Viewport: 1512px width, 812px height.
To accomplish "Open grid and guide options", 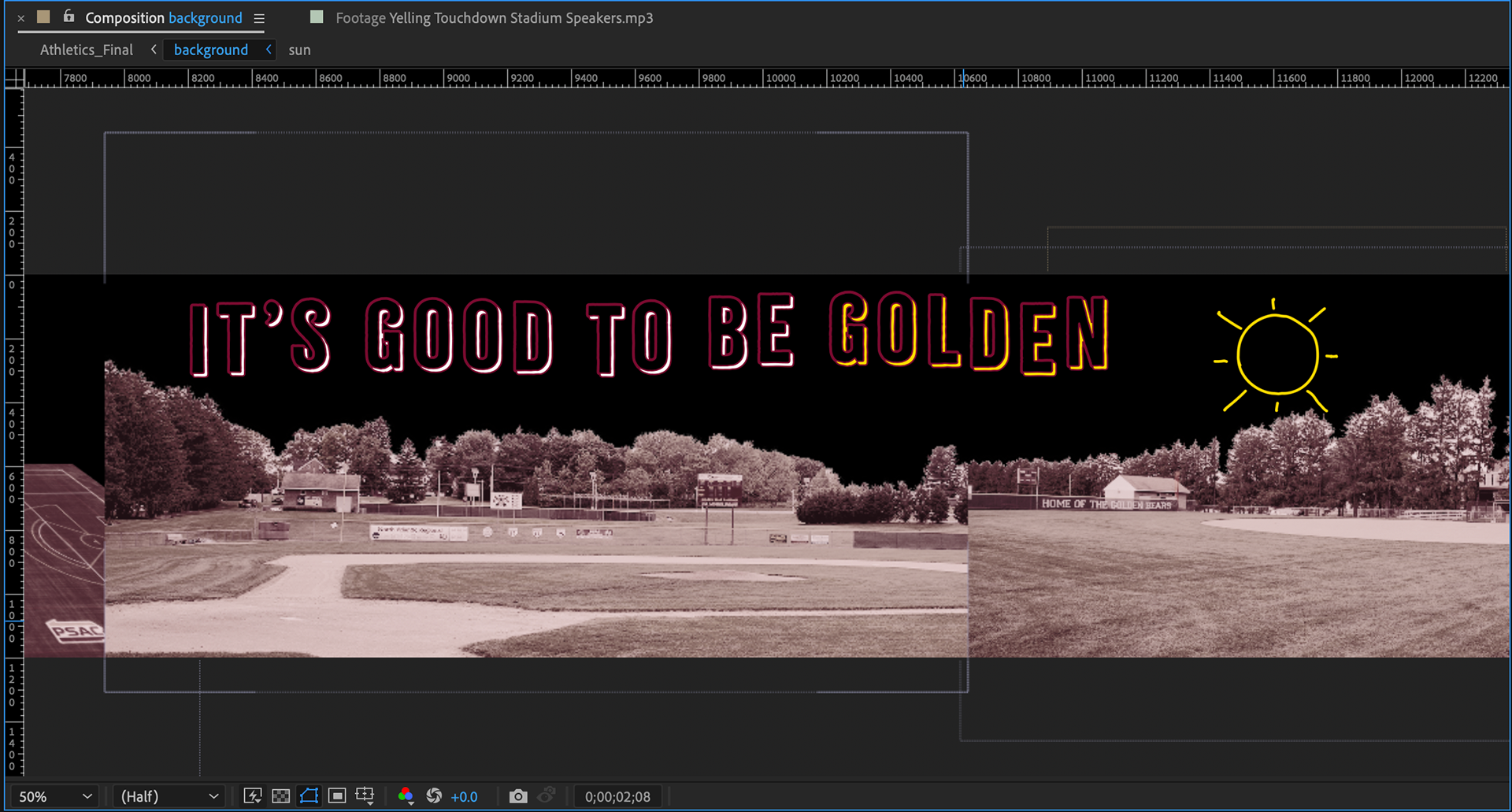I will pyautogui.click(x=365, y=795).
